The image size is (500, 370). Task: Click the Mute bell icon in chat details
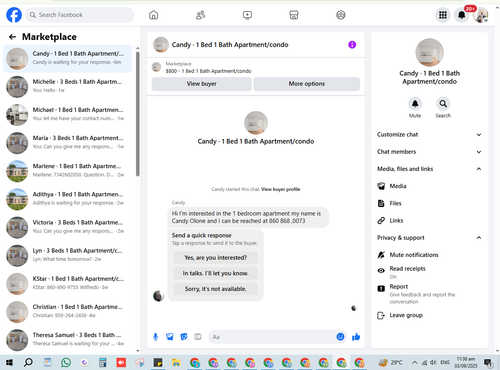(415, 104)
